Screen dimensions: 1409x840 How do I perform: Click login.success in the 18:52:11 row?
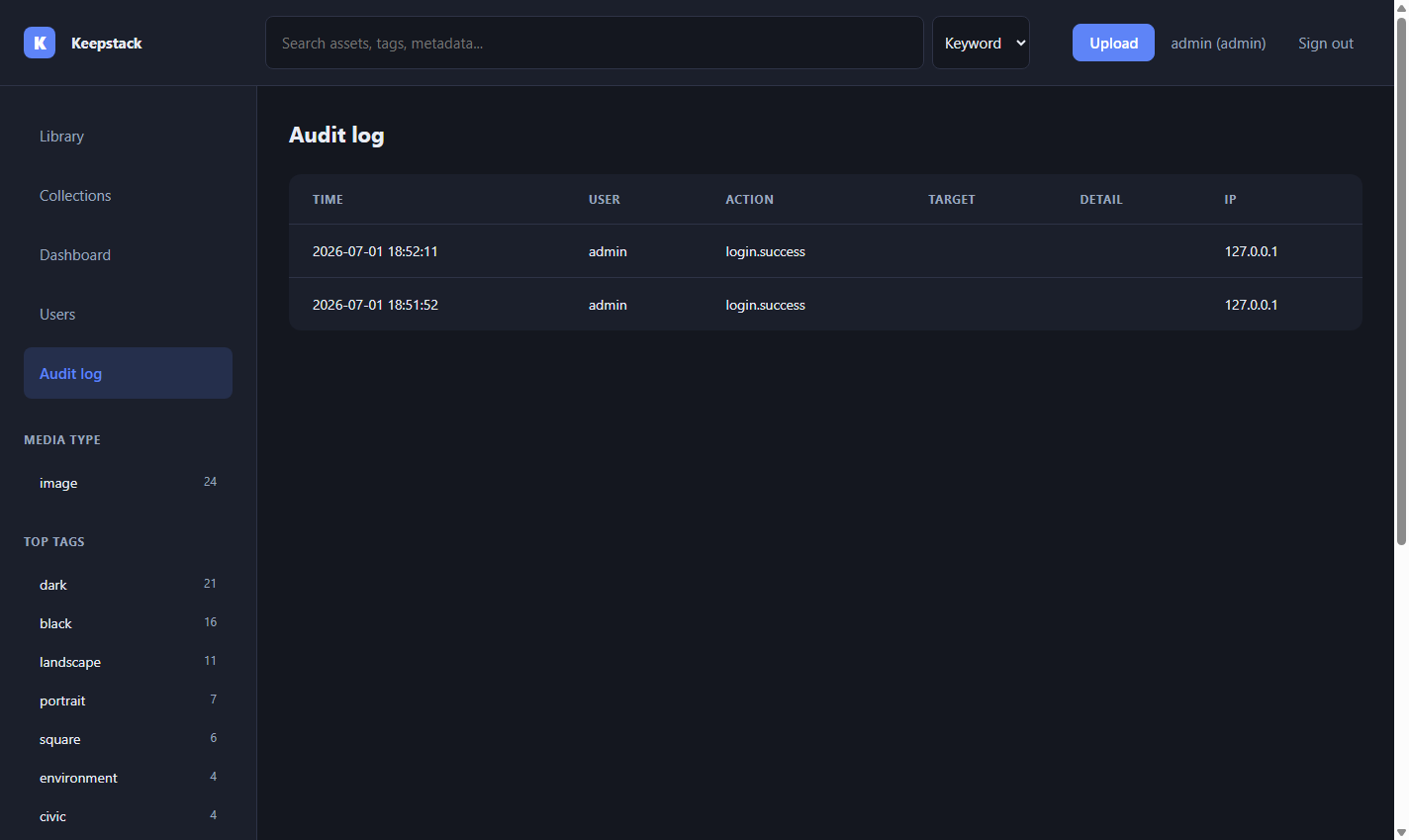765,251
